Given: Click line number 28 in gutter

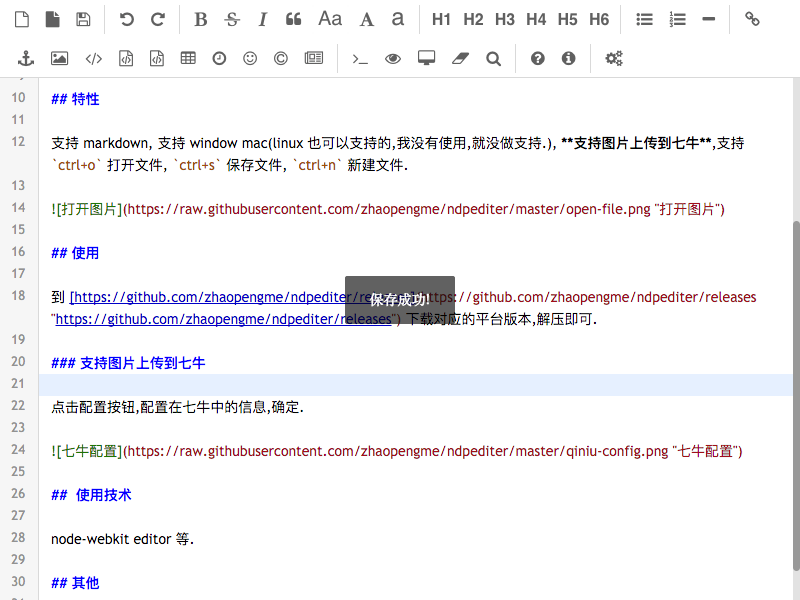Looking at the screenshot, I should click(x=18, y=537).
